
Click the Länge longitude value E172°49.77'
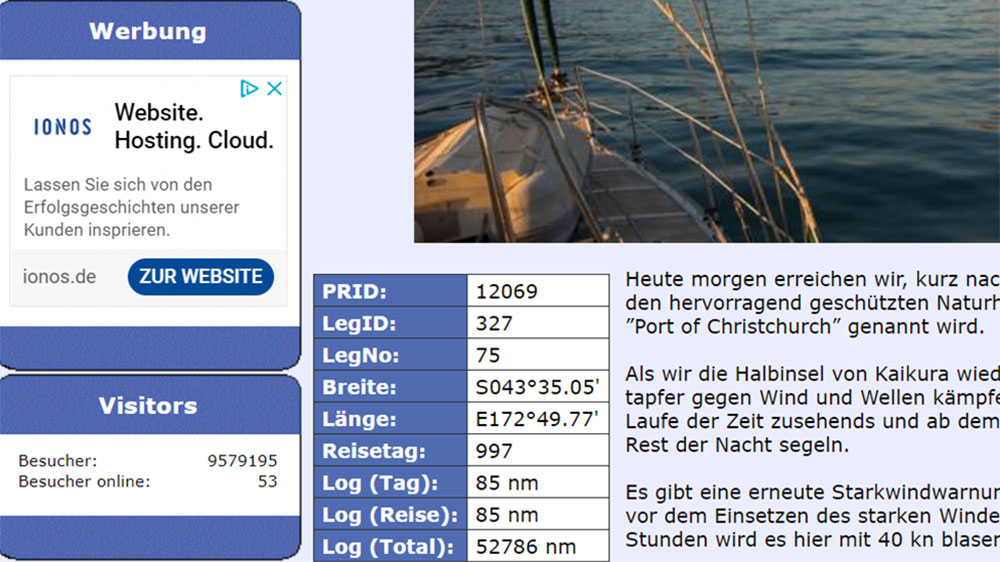click(x=537, y=419)
